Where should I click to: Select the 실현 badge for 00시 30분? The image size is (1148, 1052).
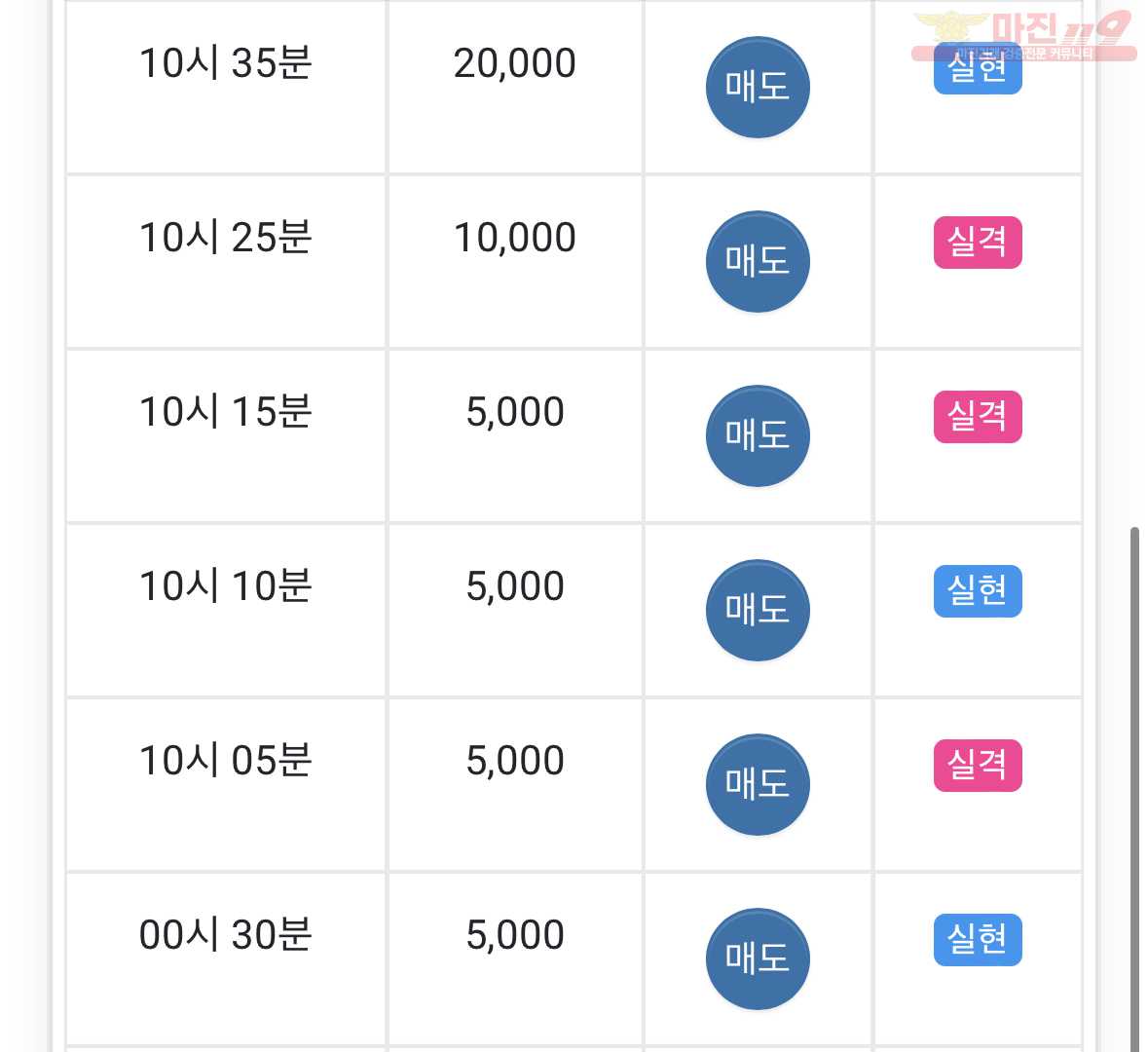[x=978, y=940]
